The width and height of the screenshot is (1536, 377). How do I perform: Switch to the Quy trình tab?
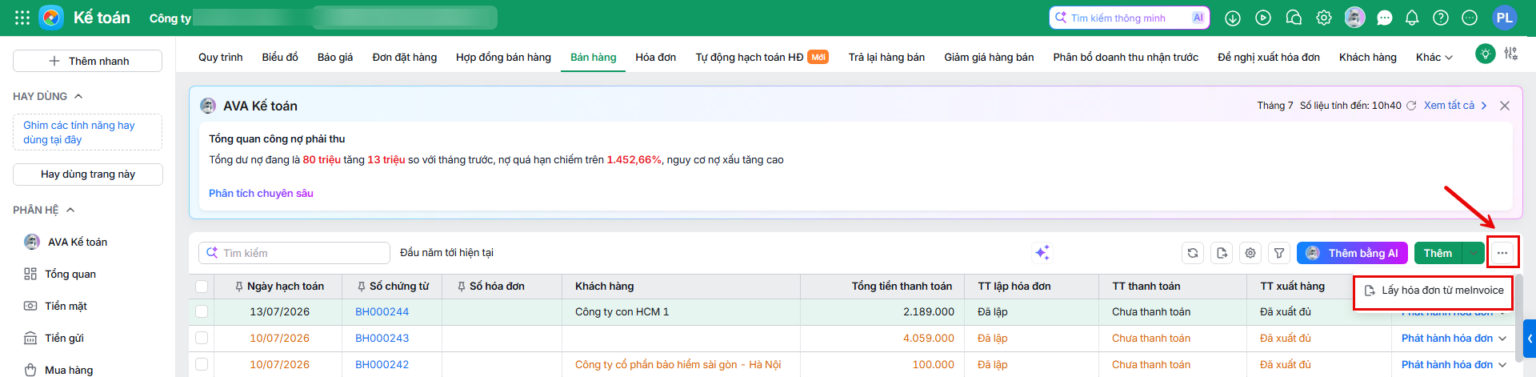click(220, 57)
